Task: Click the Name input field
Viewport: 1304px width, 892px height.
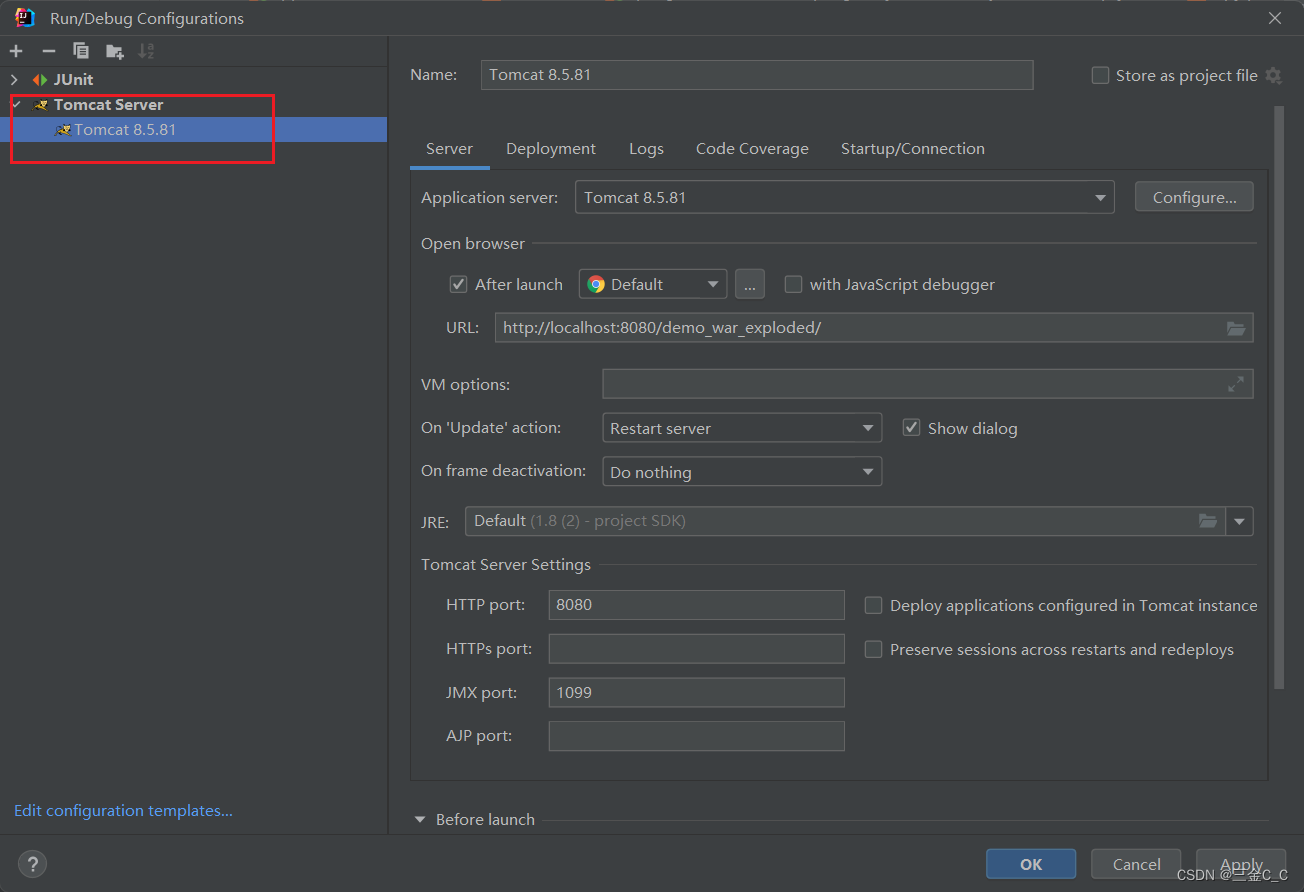Action: pyautogui.click(x=757, y=75)
